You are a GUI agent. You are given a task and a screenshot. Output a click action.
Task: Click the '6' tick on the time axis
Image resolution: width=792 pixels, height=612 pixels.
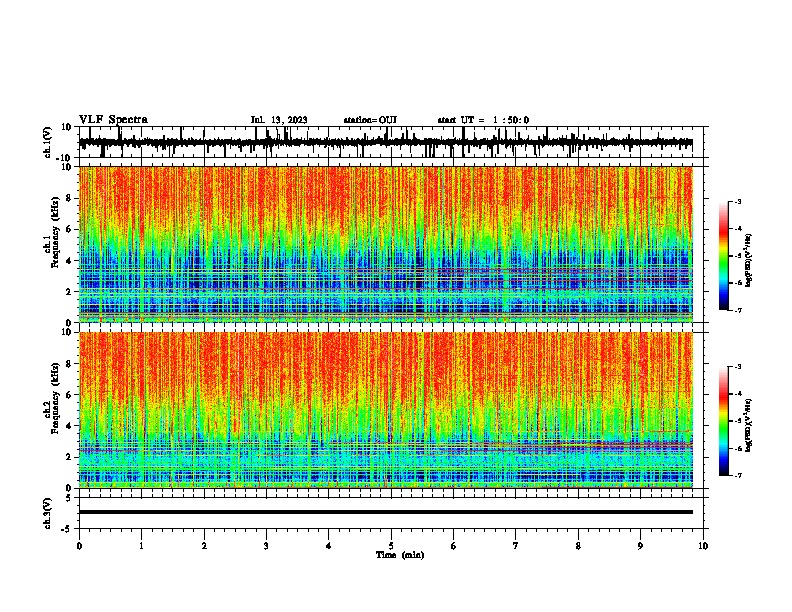[454, 546]
